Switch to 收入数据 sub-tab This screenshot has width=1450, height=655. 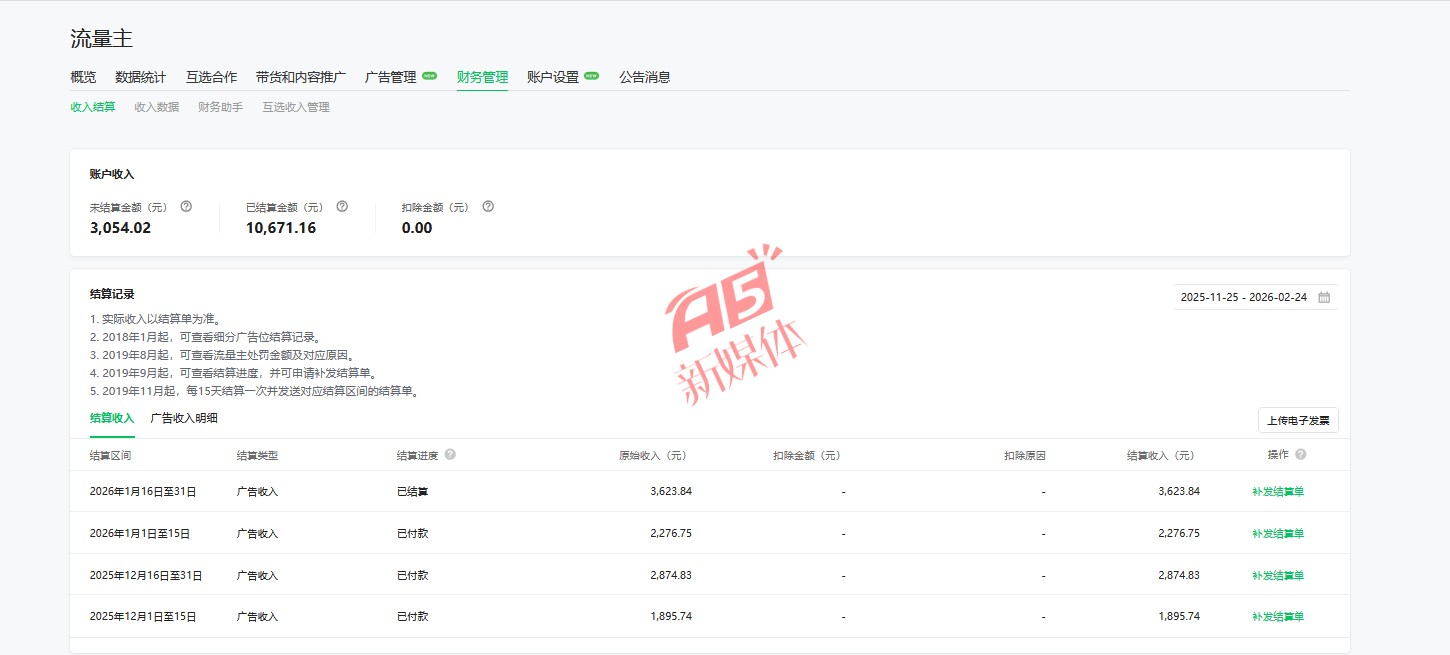157,107
